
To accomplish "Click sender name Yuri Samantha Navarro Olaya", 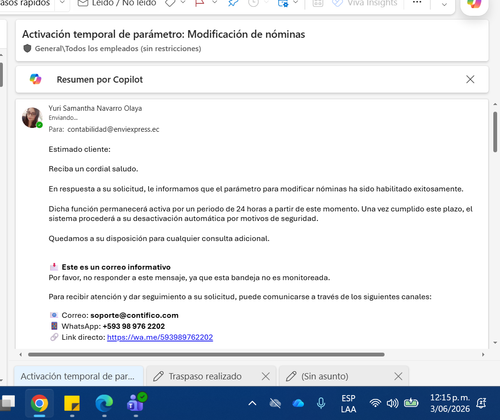I will click(95, 108).
